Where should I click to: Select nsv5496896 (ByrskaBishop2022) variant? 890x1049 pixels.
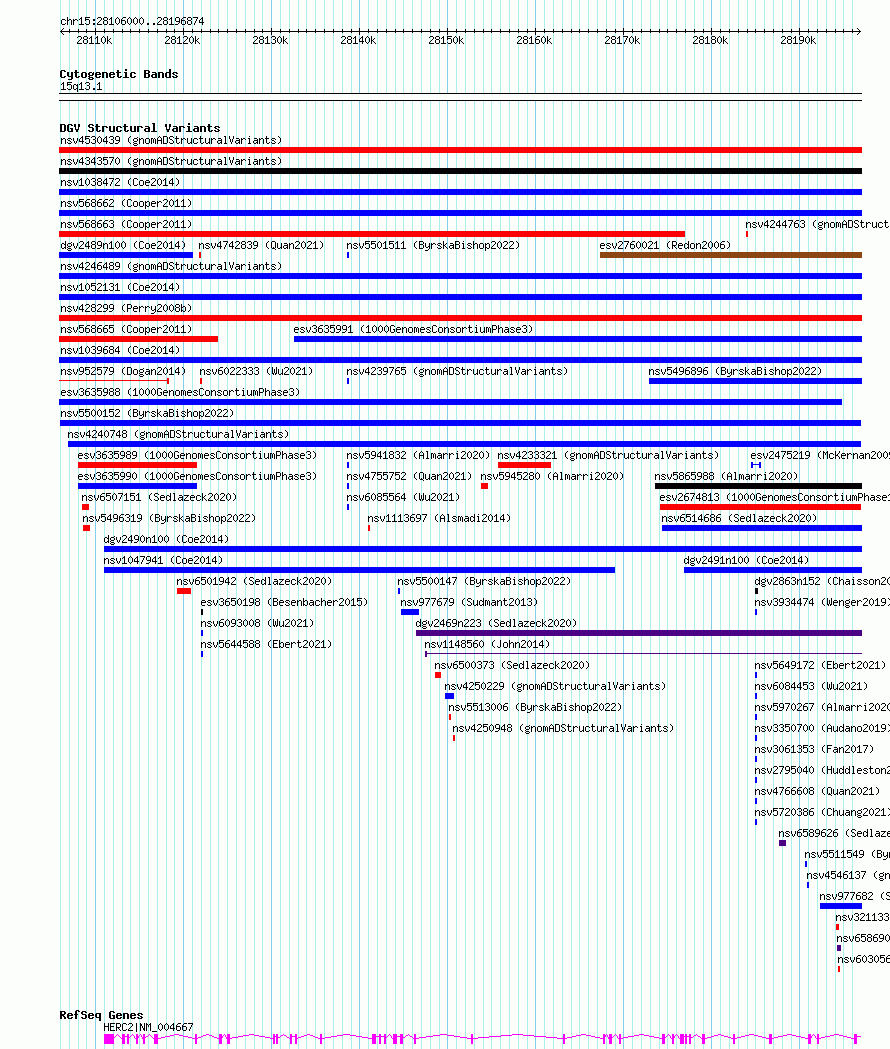coord(735,371)
